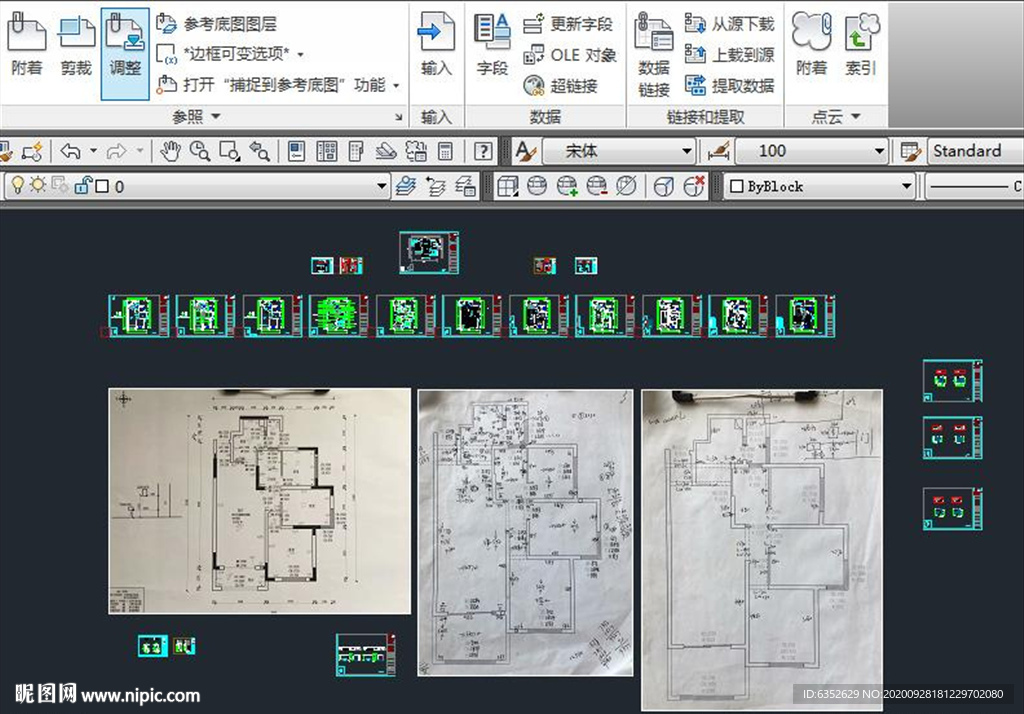Attach a point cloud with 附着
1024x714 pixels.
point(811,43)
